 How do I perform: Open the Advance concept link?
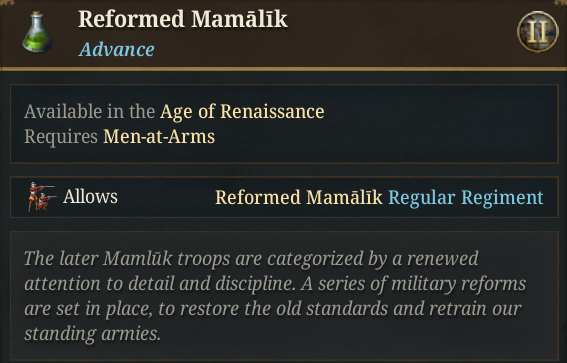(116, 49)
